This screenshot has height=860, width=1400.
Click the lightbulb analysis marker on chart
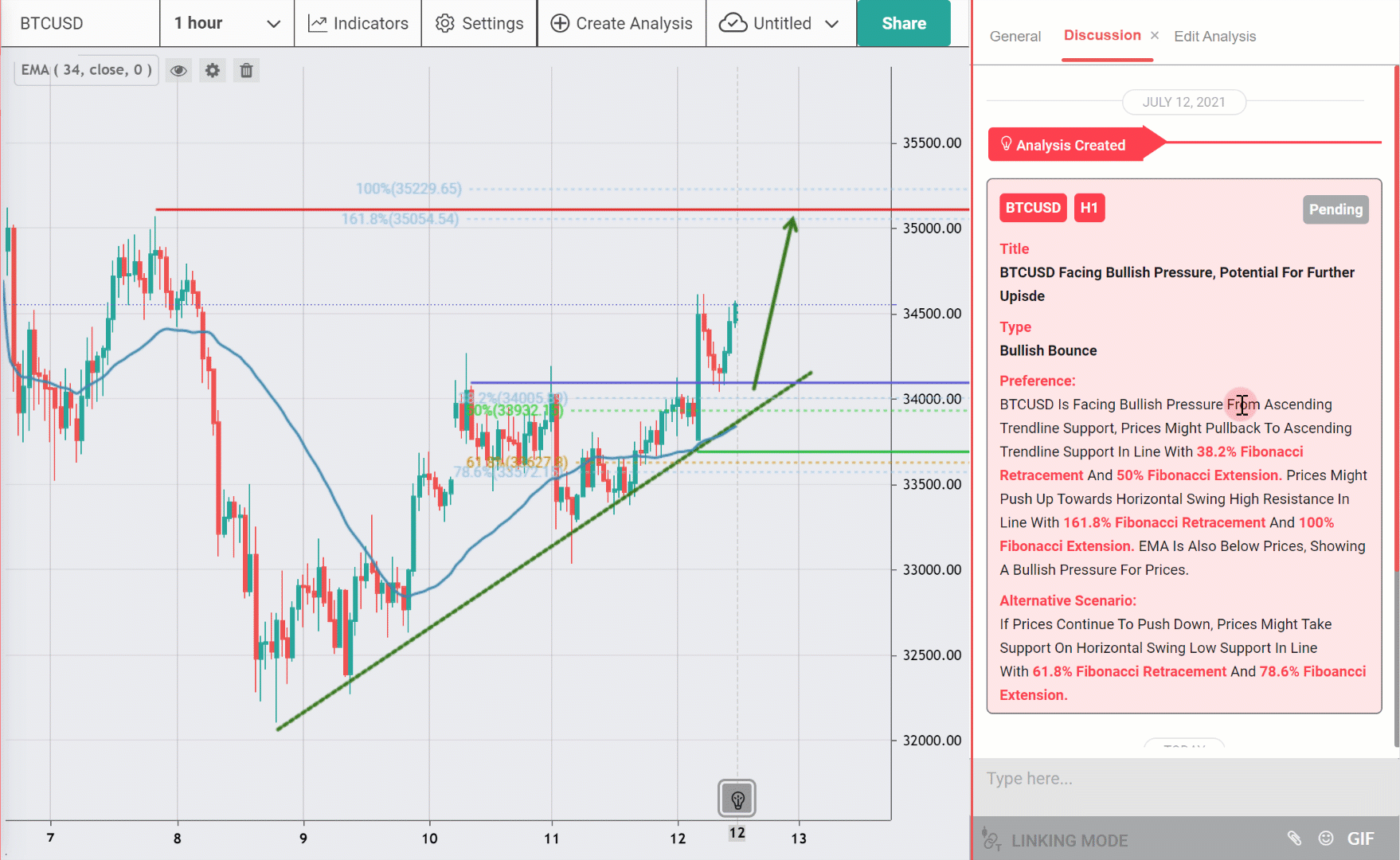pos(737,799)
